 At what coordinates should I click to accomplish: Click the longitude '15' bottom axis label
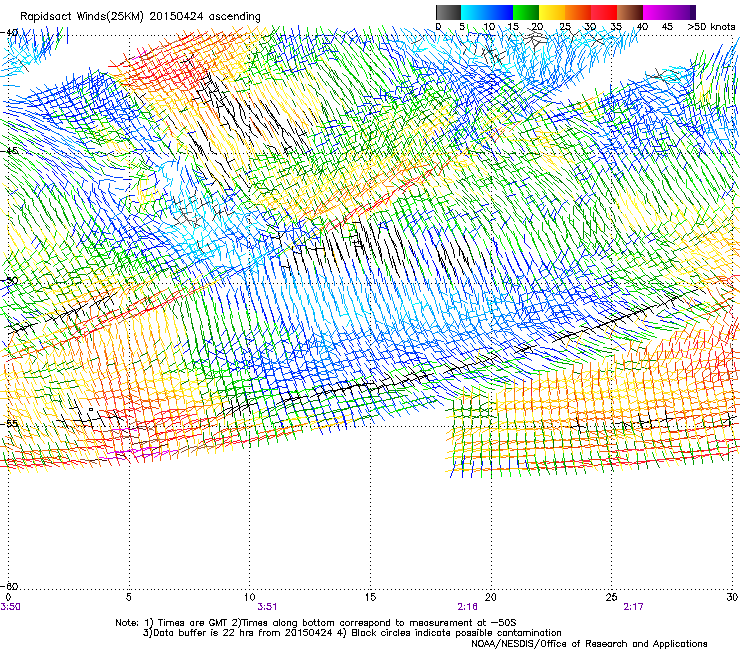pyautogui.click(x=370, y=597)
